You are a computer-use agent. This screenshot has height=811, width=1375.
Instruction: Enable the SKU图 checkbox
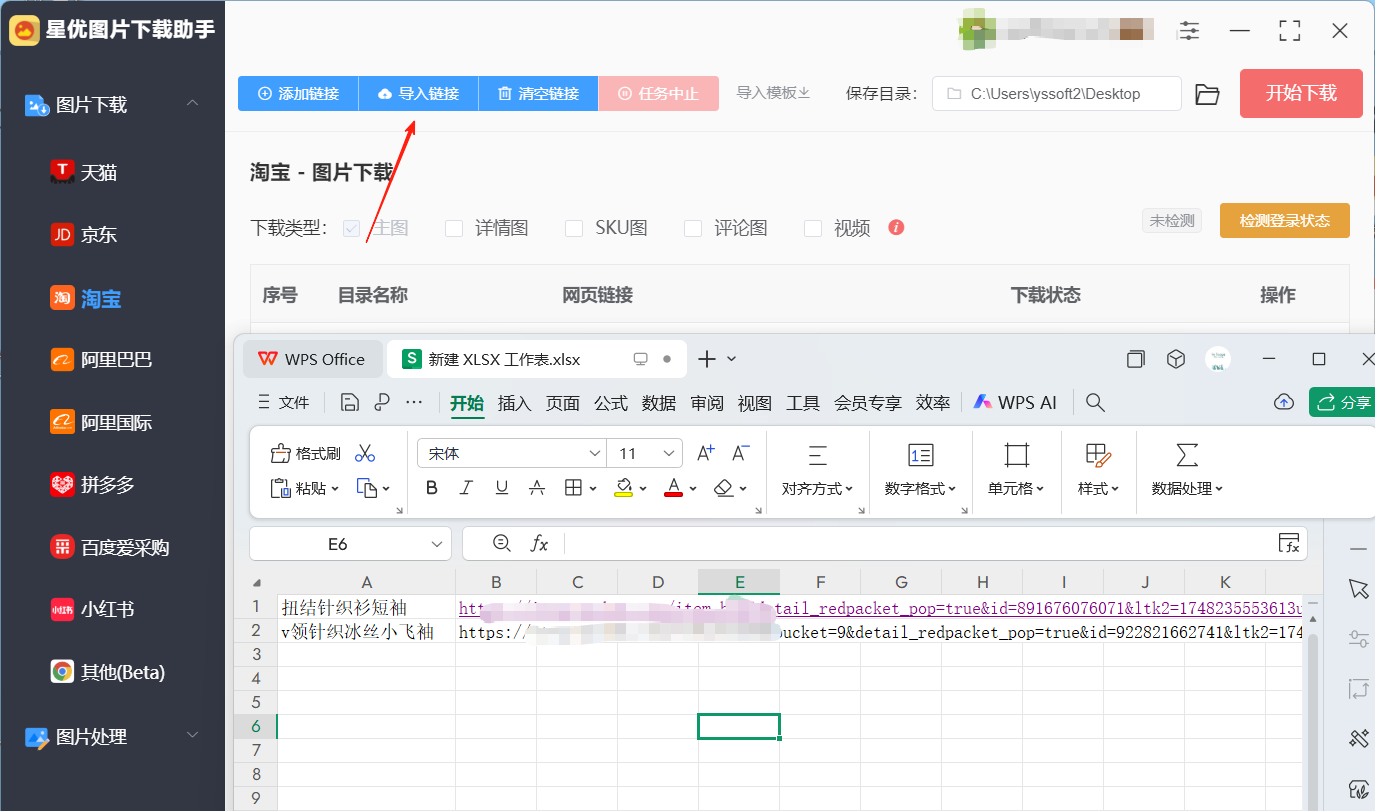tap(574, 228)
